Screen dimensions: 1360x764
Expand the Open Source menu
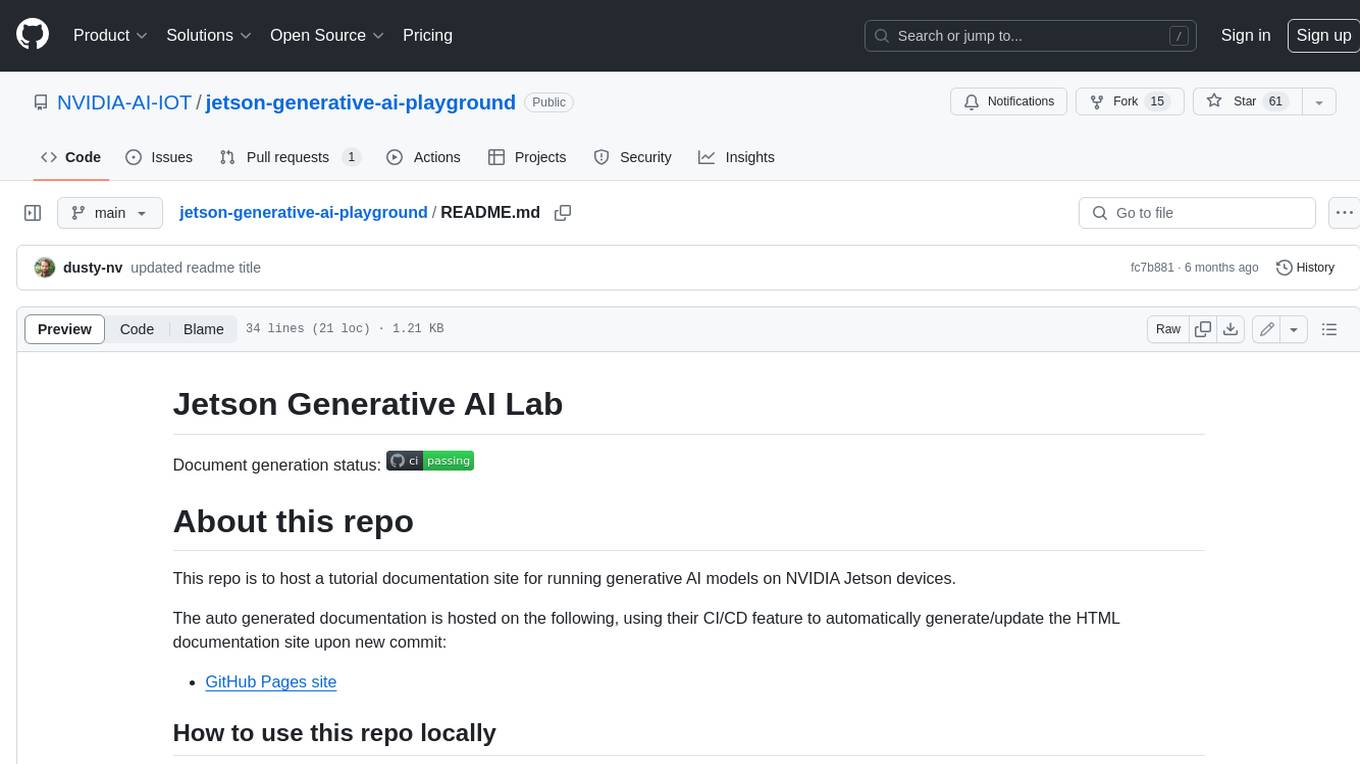327,35
